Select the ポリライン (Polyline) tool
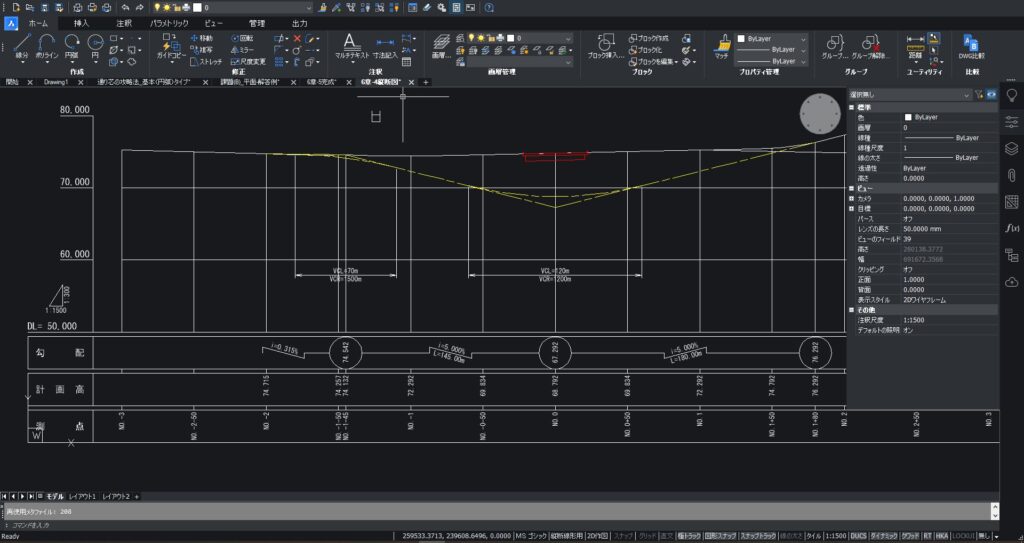The height and width of the screenshot is (543, 1024). 46,47
